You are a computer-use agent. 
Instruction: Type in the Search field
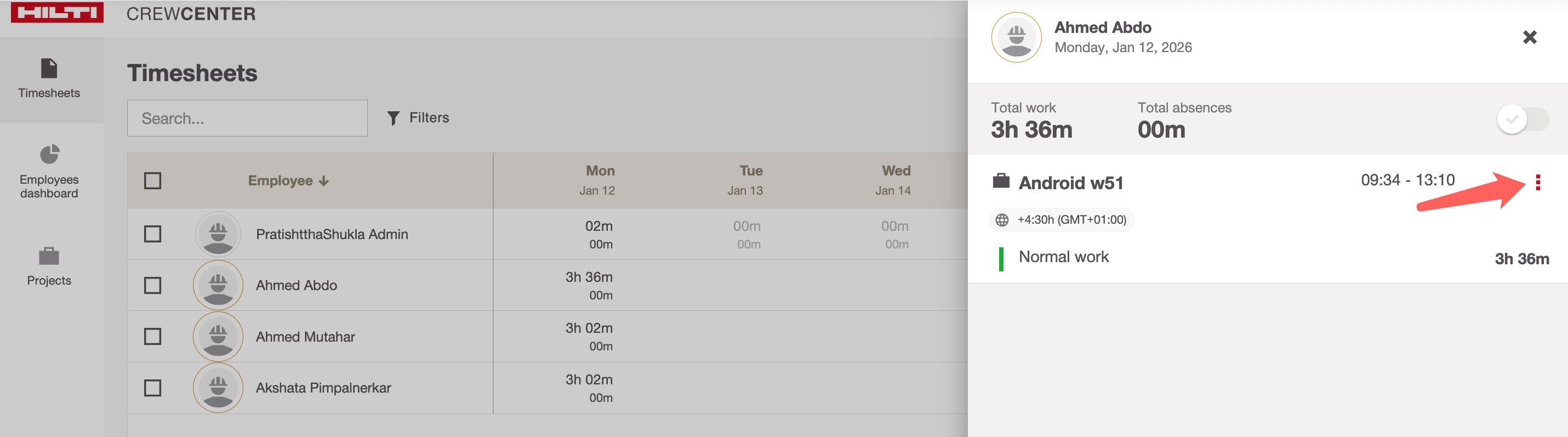[247, 118]
